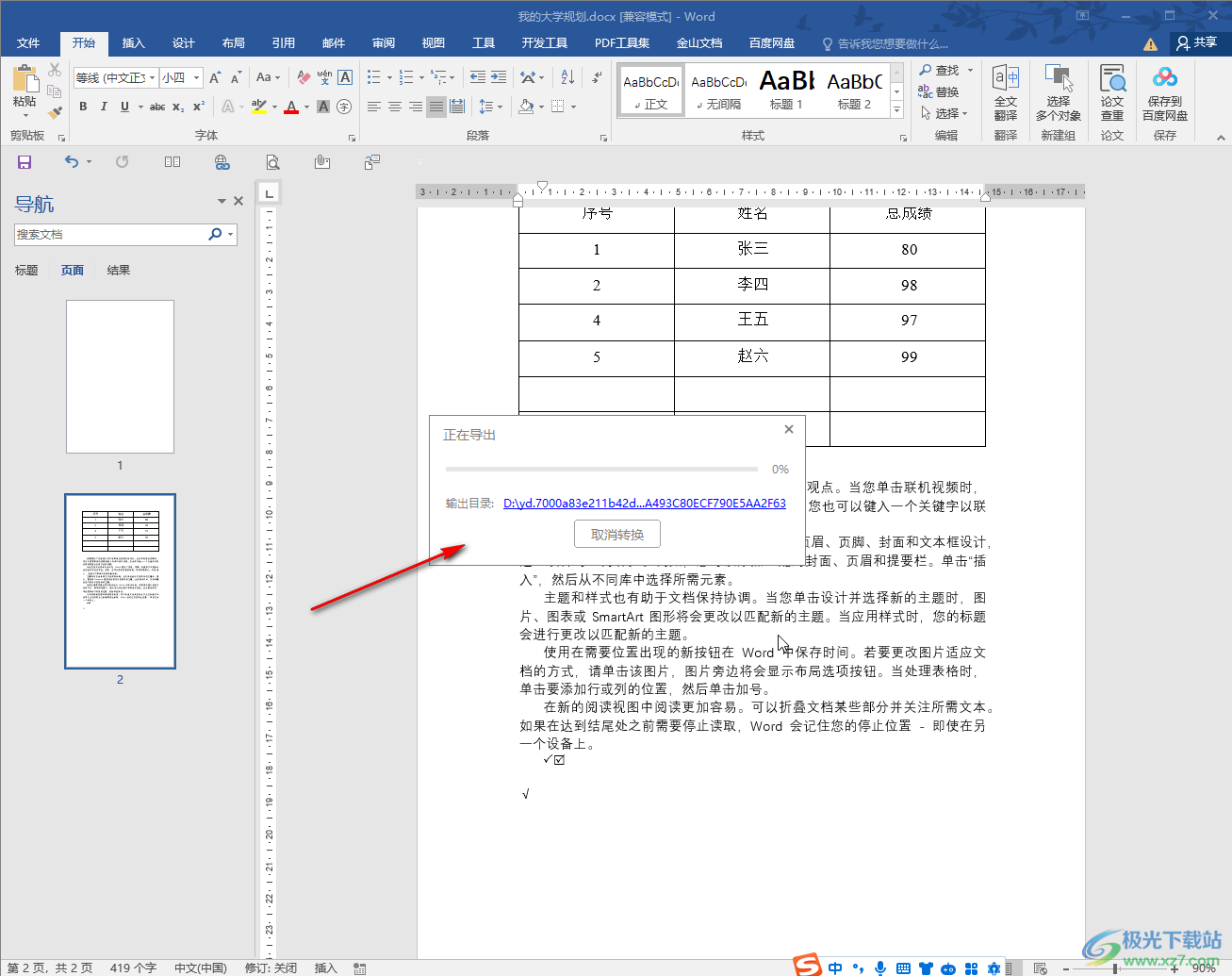This screenshot has height=976, width=1232.
Task: Open the PDF工具集 ribbon tab
Action: click(622, 43)
